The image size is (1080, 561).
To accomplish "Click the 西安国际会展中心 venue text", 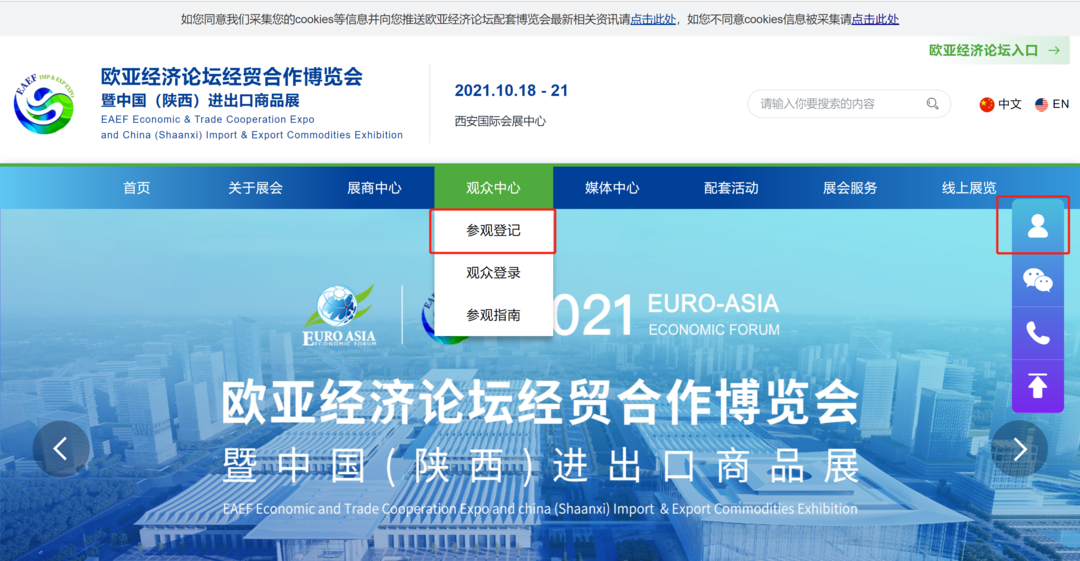I will coord(500,121).
